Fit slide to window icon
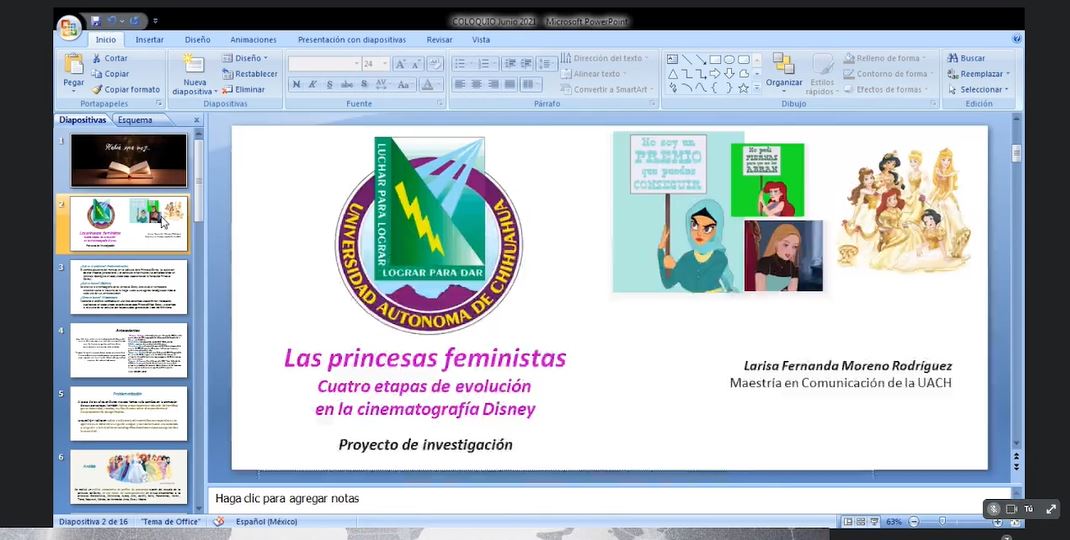The width and height of the screenshot is (1070, 540). point(1015,522)
